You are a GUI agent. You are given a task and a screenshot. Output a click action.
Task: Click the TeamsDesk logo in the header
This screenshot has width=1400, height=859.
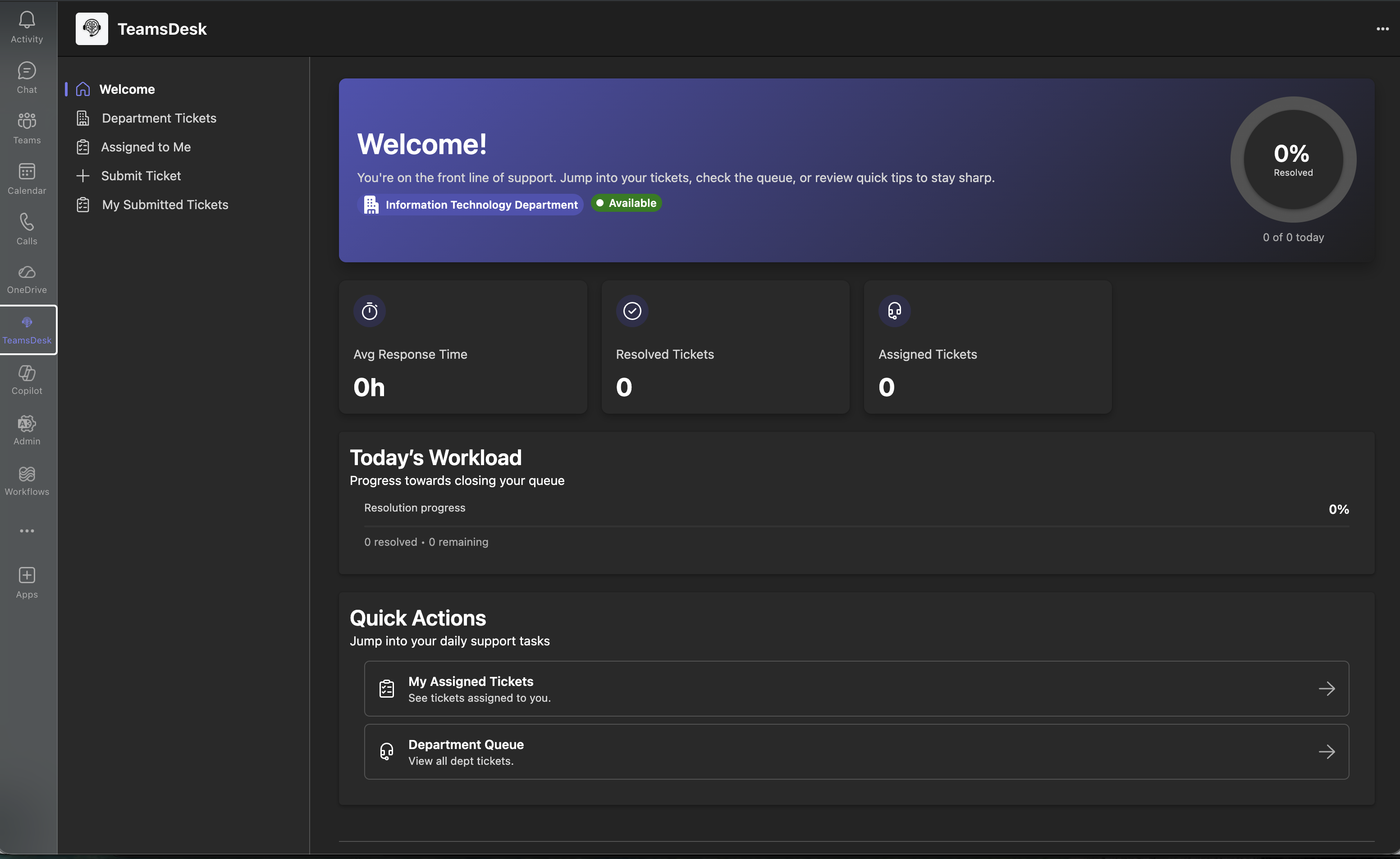(92, 28)
